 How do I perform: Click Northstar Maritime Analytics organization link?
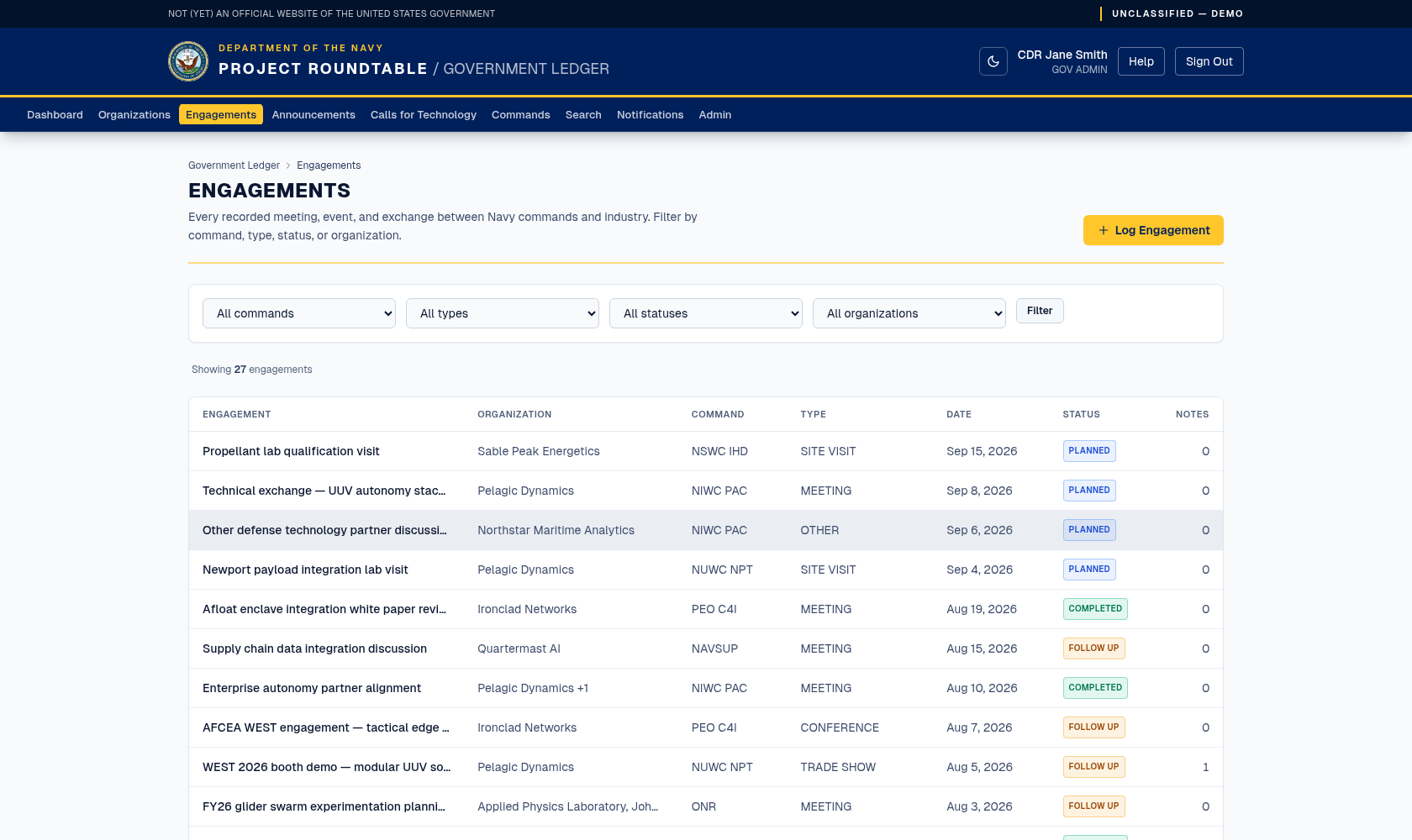point(556,530)
